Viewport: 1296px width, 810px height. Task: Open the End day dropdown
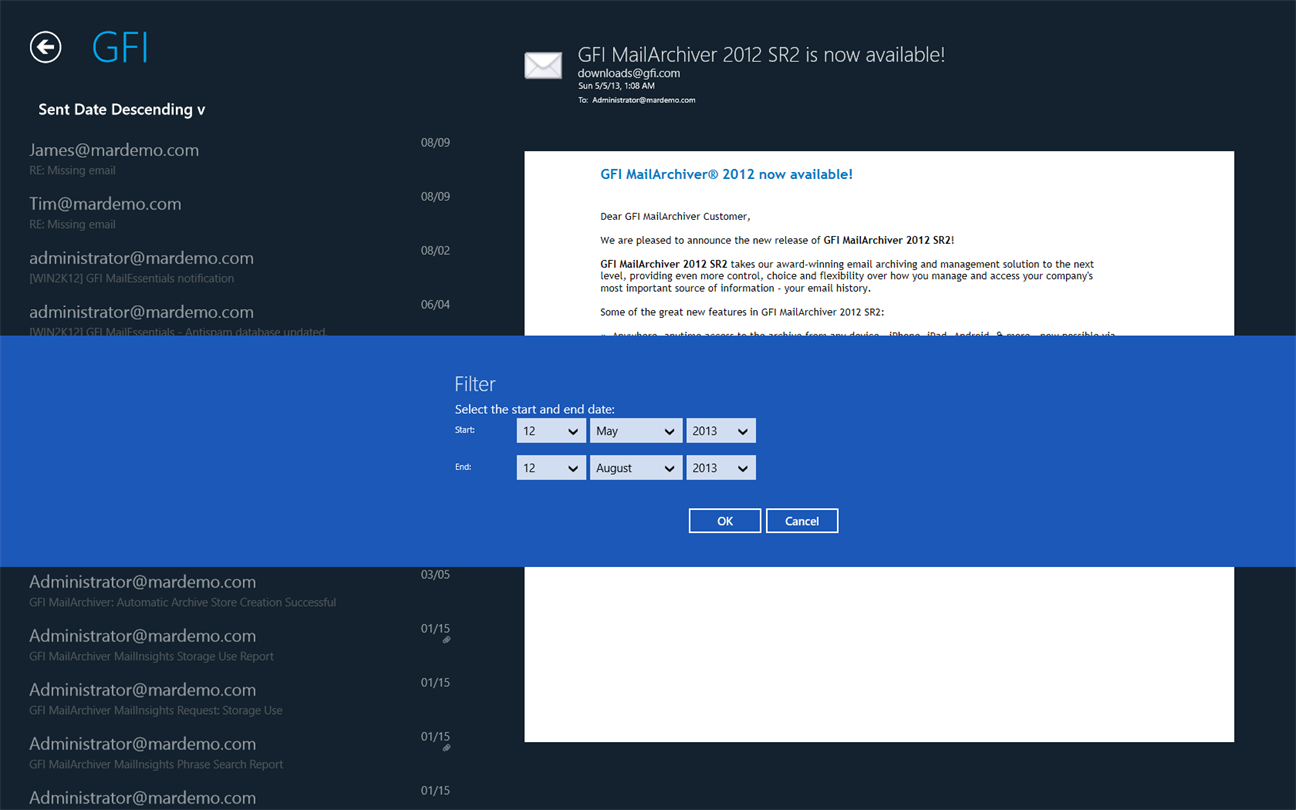[551, 468]
